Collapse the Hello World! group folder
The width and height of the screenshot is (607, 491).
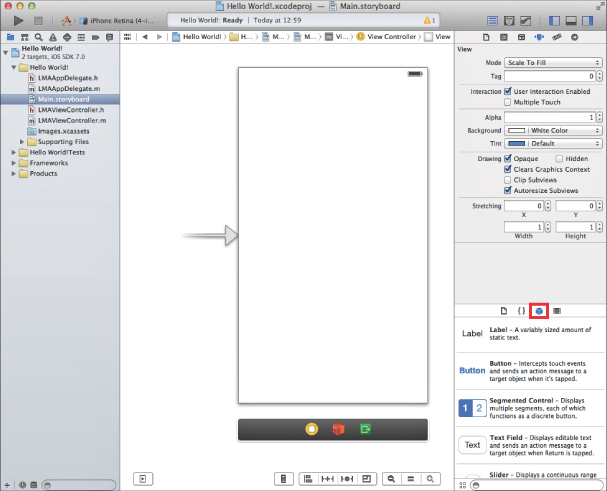click(x=14, y=67)
